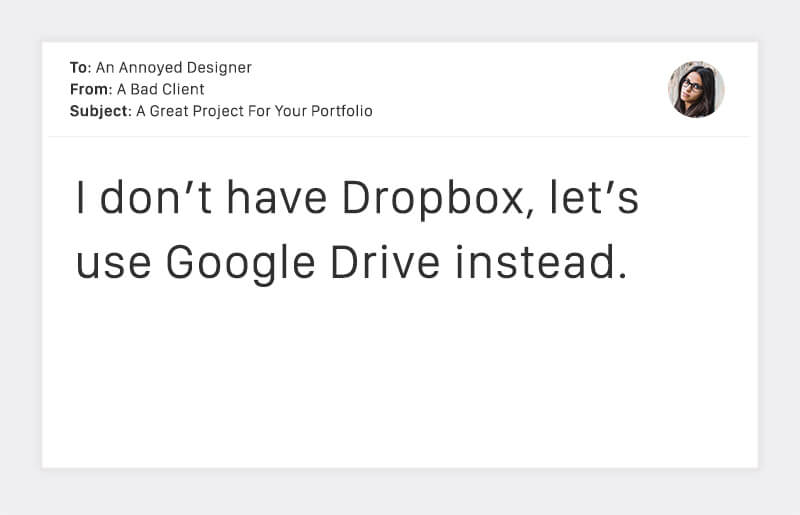Click the leading "I" of the message

click(82, 199)
